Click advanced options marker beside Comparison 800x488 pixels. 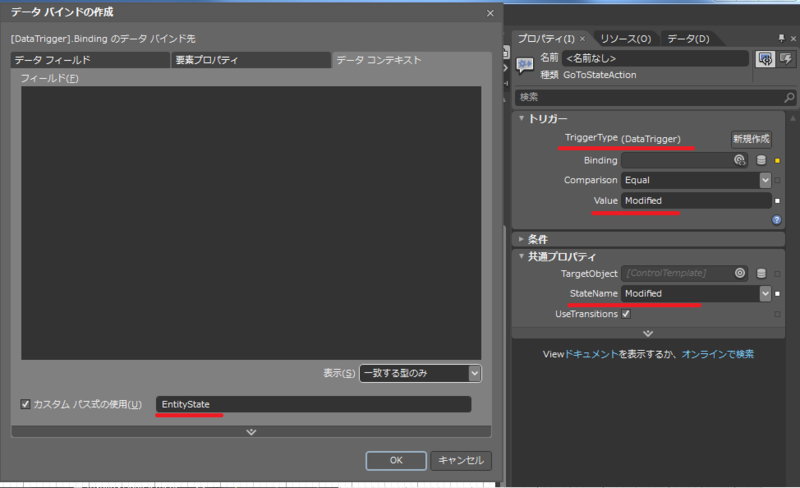pyautogui.click(x=778, y=180)
